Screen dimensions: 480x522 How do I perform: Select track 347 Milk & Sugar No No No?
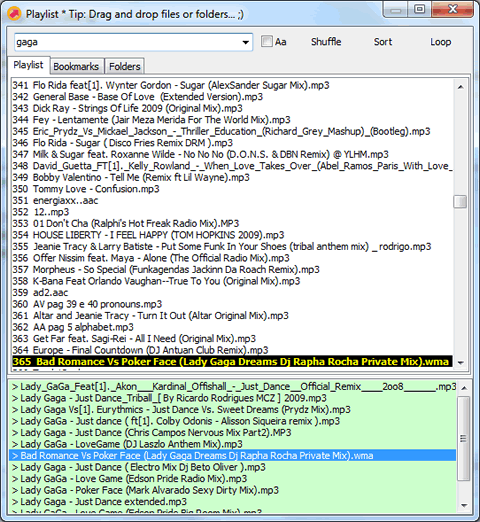(232, 154)
